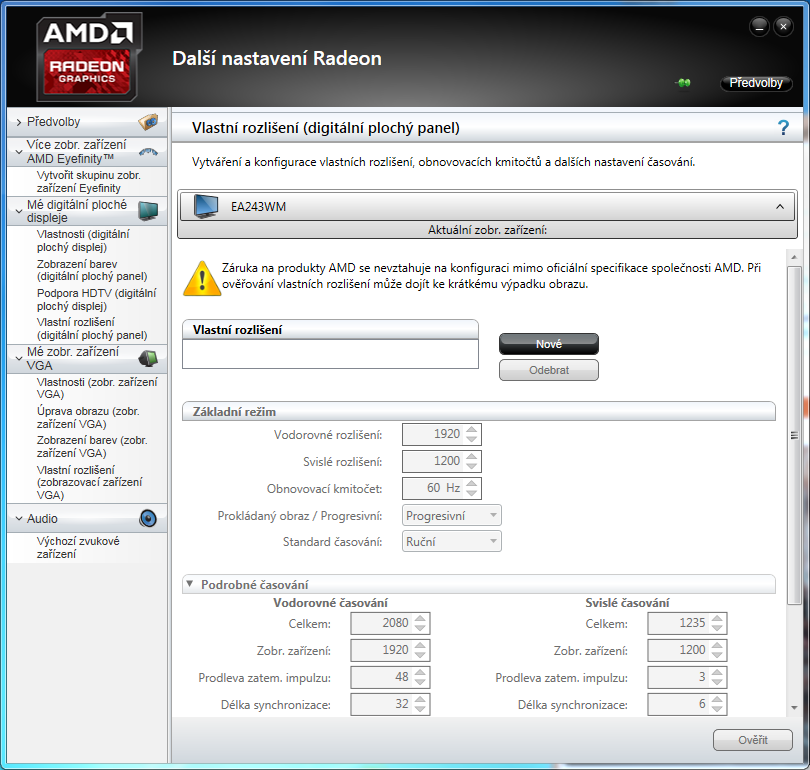Open Podpora HDTV (digitální plochý displej)
This screenshot has width=810, height=770.
click(96, 299)
